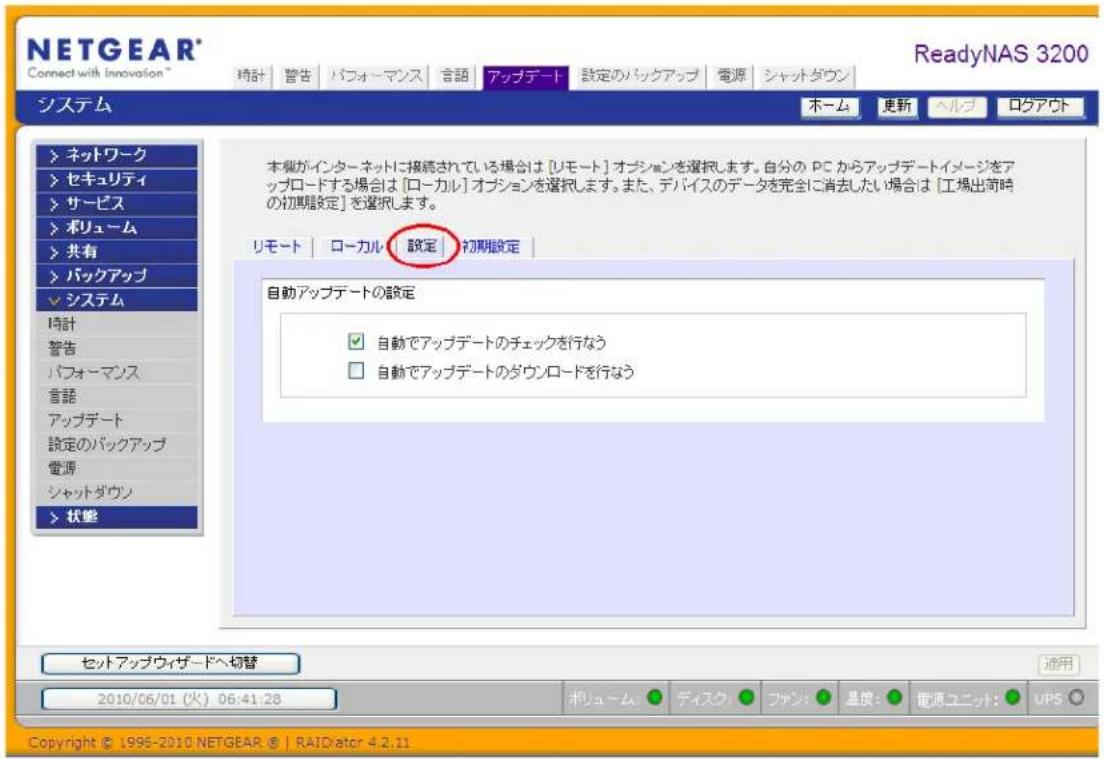Screen dimensions: 1104x759
Task: Expand the 状態 sidebar section
Action: click(x=117, y=516)
